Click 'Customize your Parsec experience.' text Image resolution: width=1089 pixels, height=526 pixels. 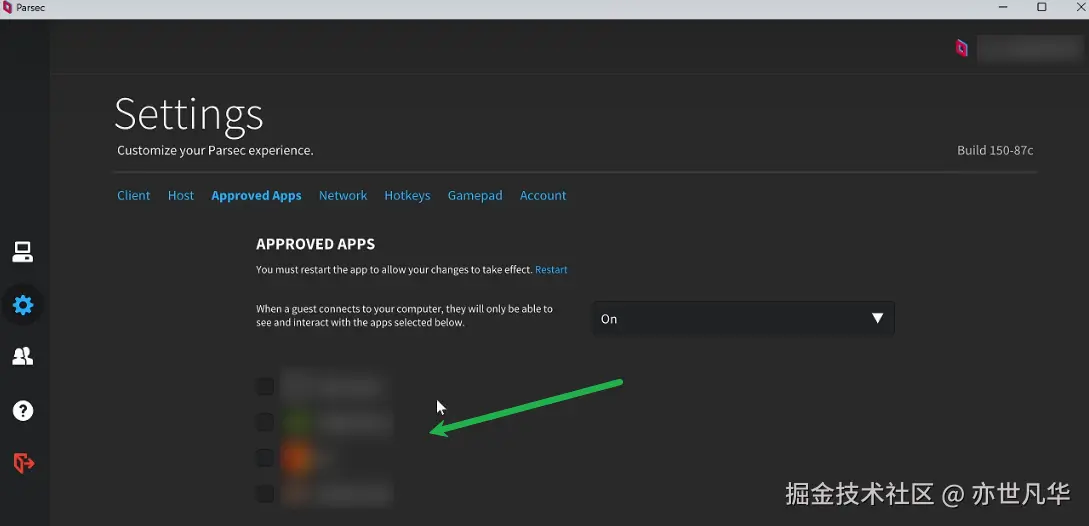tap(215, 150)
